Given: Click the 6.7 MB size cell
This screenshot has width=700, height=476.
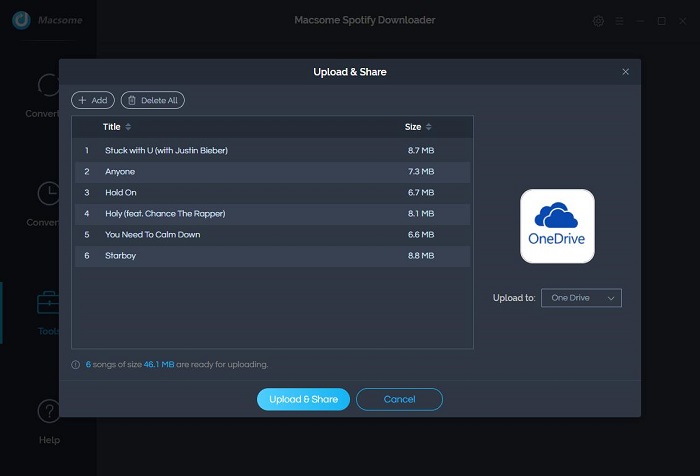Looking at the screenshot, I should [421, 192].
